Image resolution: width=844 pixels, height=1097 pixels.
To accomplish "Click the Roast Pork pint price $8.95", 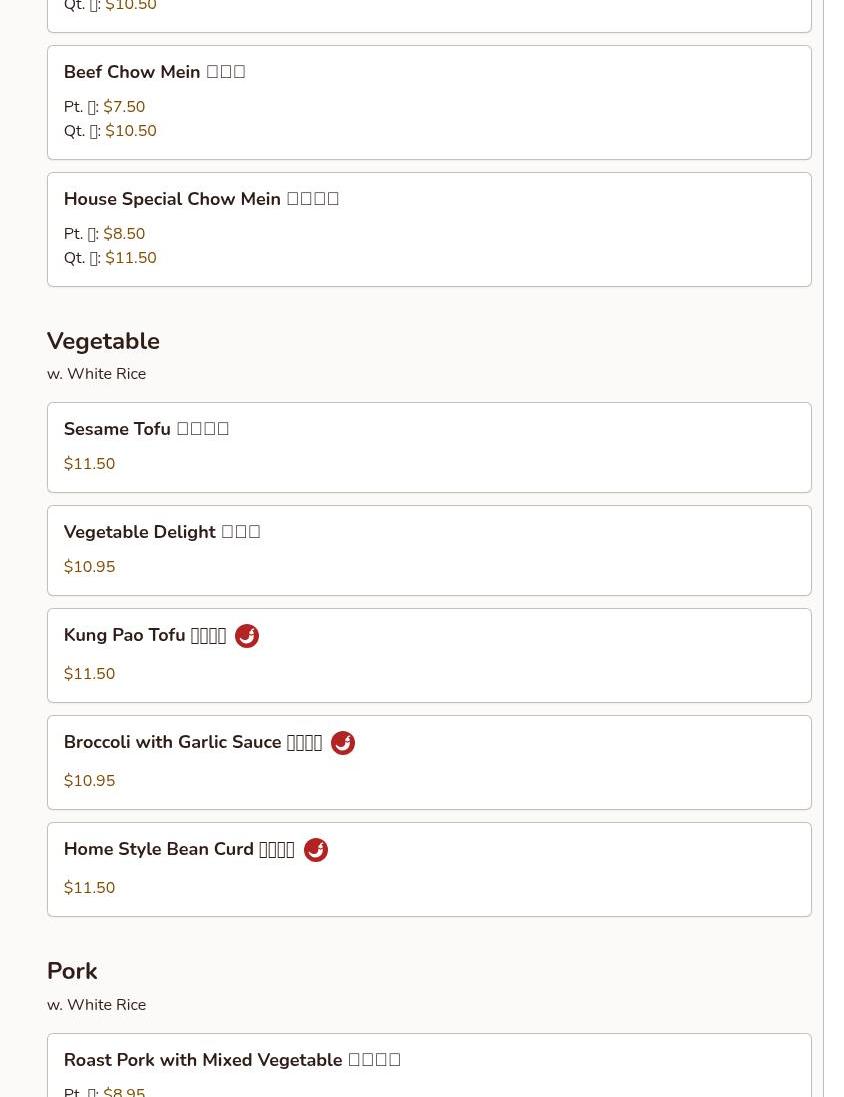I will (x=124, y=1092).
